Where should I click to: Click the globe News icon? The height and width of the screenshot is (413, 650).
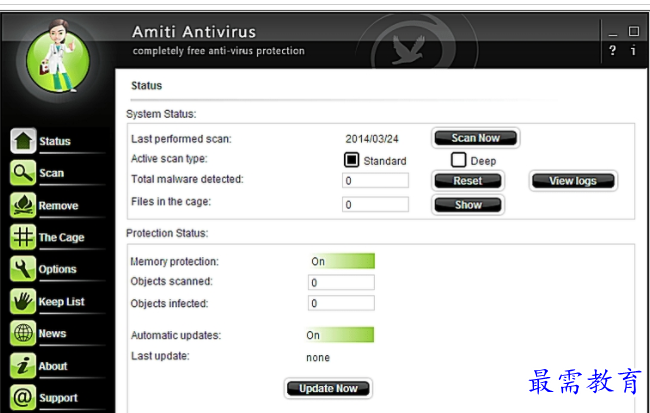click(23, 333)
